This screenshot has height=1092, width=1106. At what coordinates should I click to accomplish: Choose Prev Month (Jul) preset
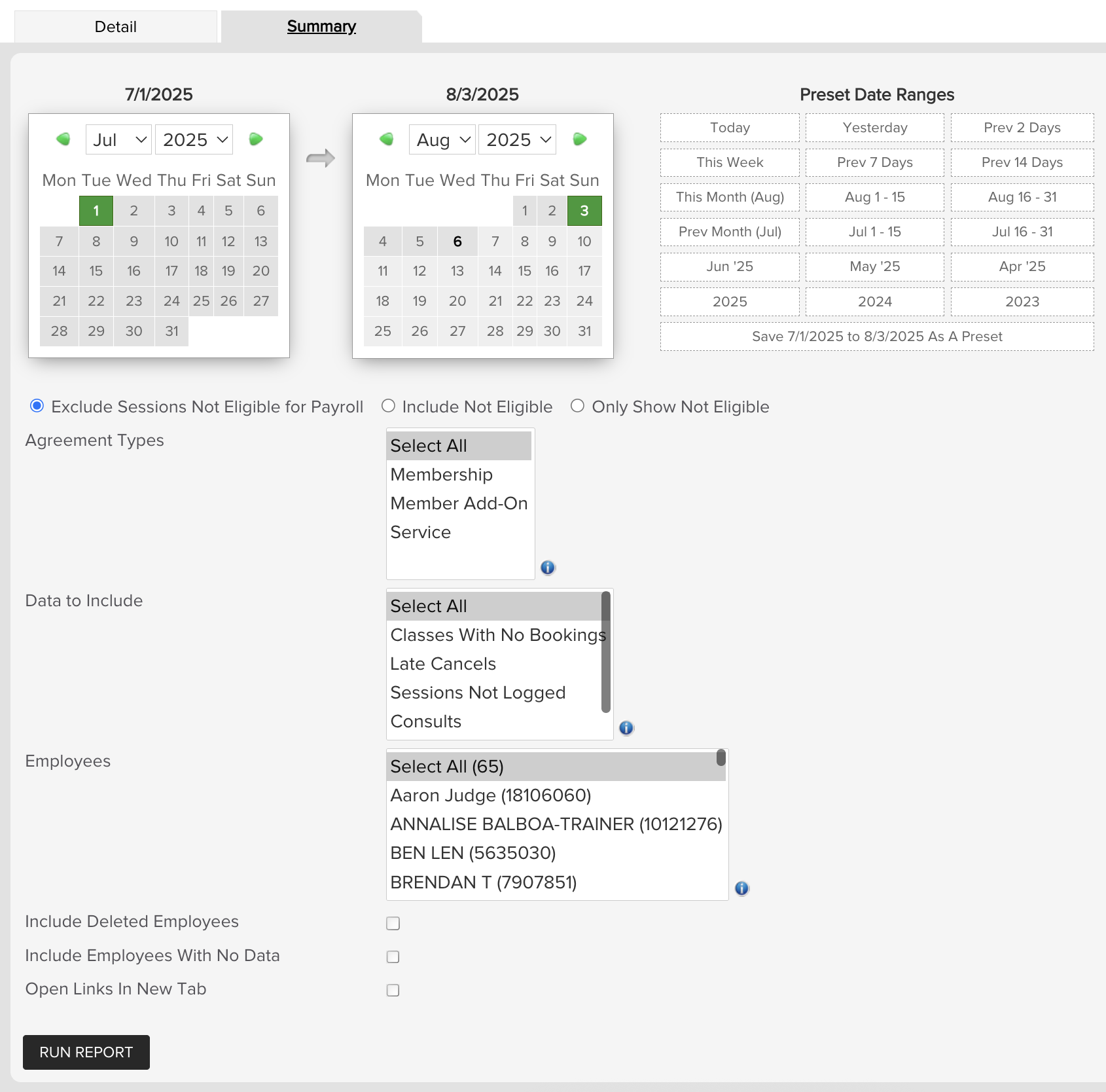click(x=730, y=232)
